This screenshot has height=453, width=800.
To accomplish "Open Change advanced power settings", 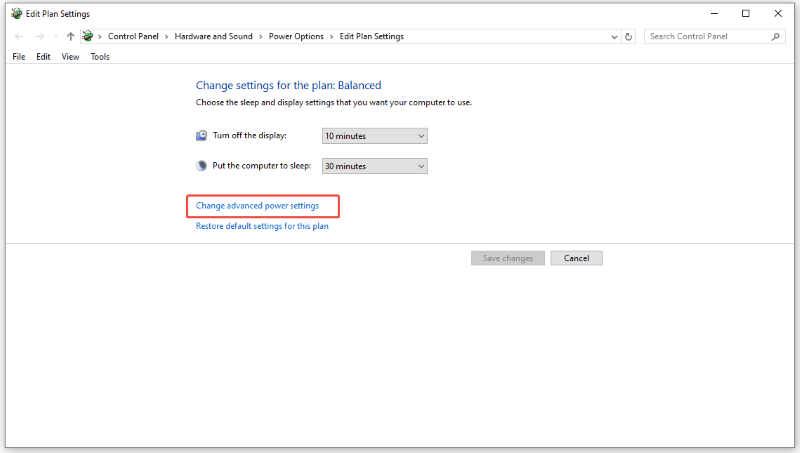I will point(257,206).
